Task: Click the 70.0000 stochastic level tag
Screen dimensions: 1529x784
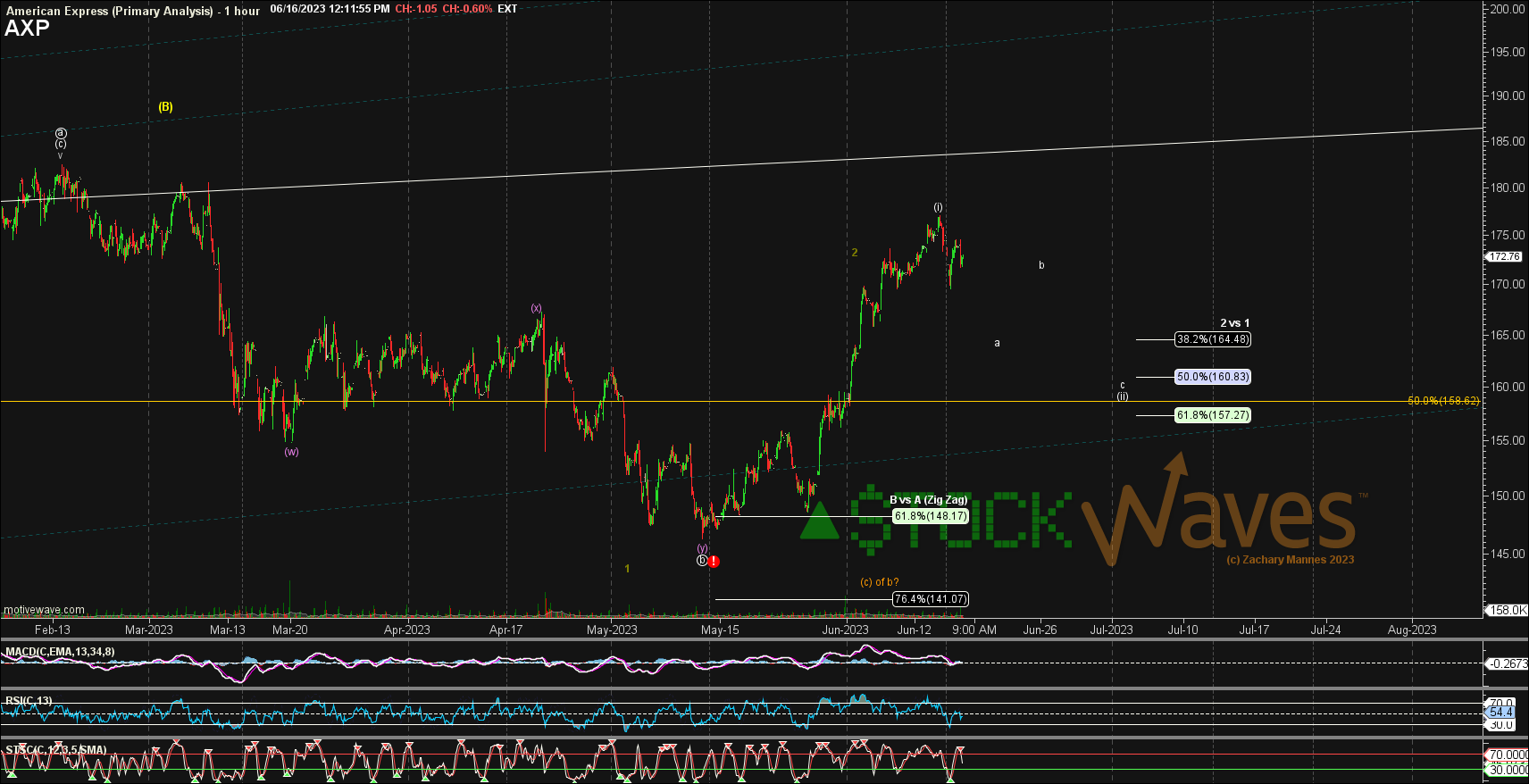Action: coord(1508,755)
